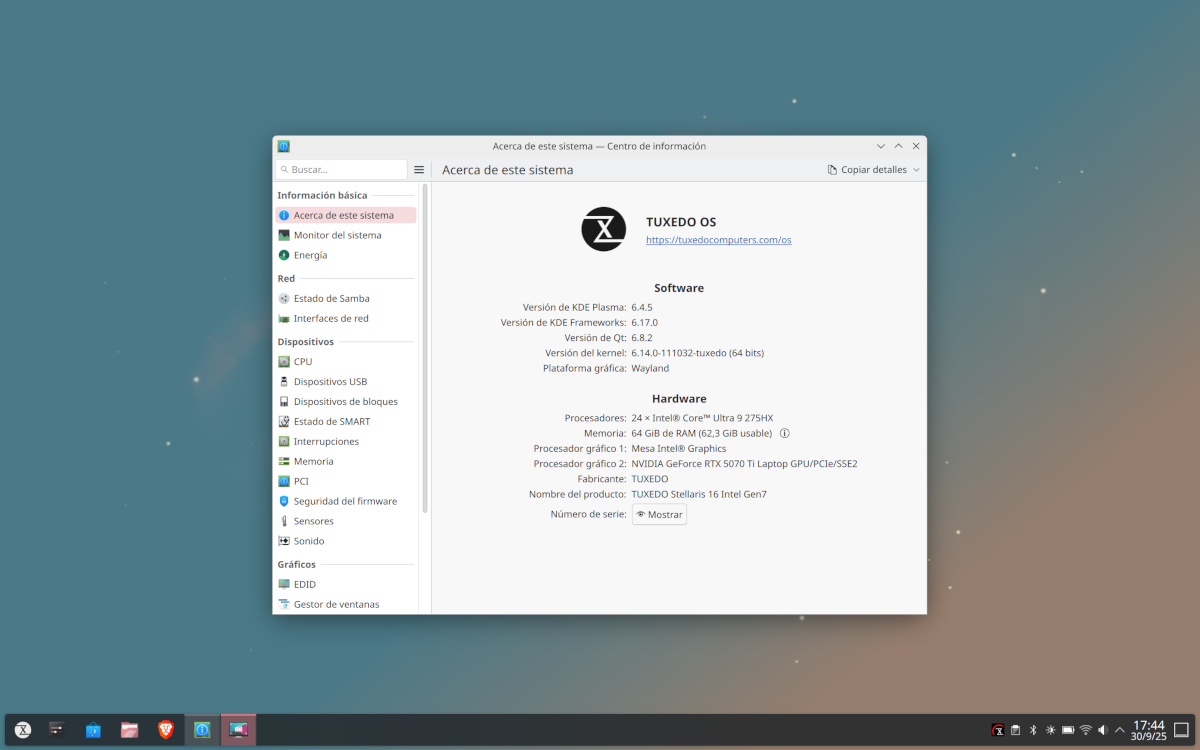Screen dimensions: 1200x750
Task: Open the Brave browser from the taskbar
Action: coord(166,730)
